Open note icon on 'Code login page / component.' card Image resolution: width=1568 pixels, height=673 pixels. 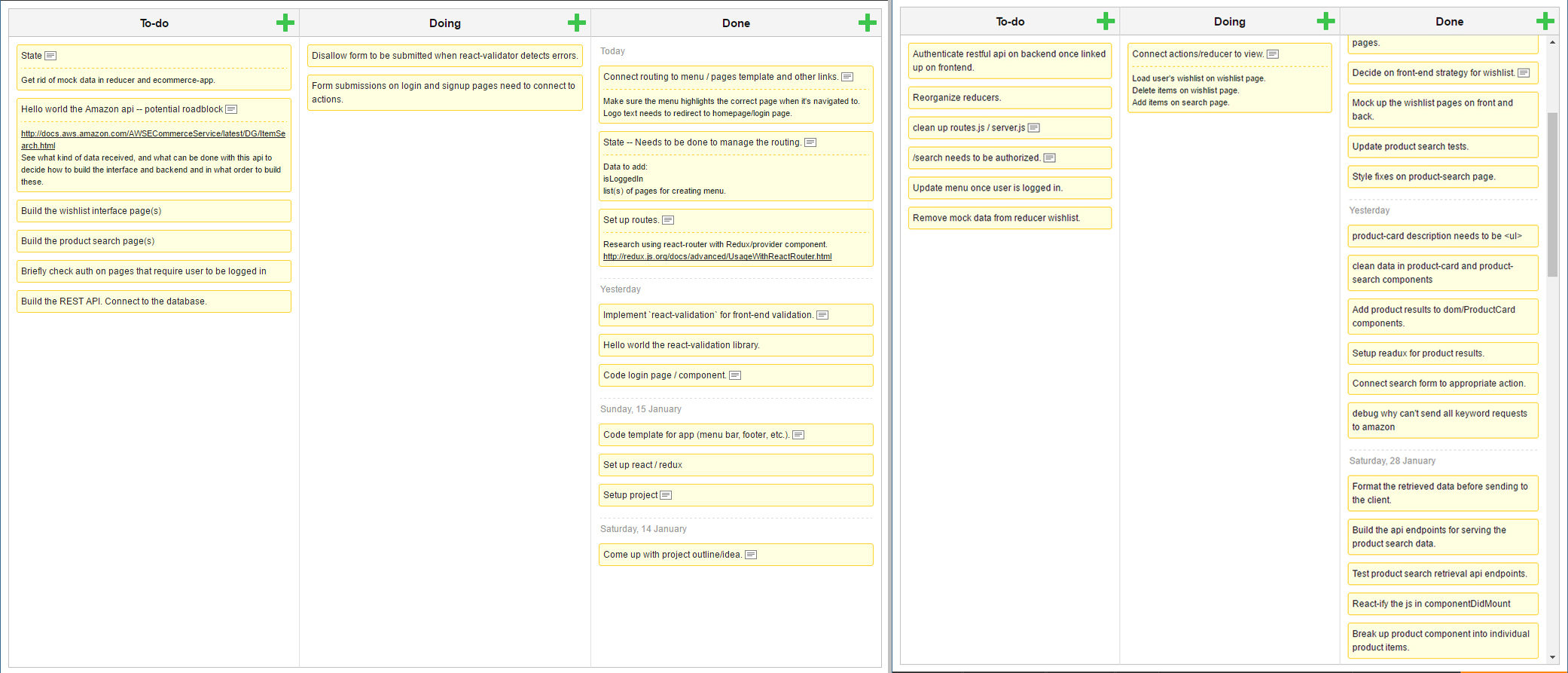[735, 375]
